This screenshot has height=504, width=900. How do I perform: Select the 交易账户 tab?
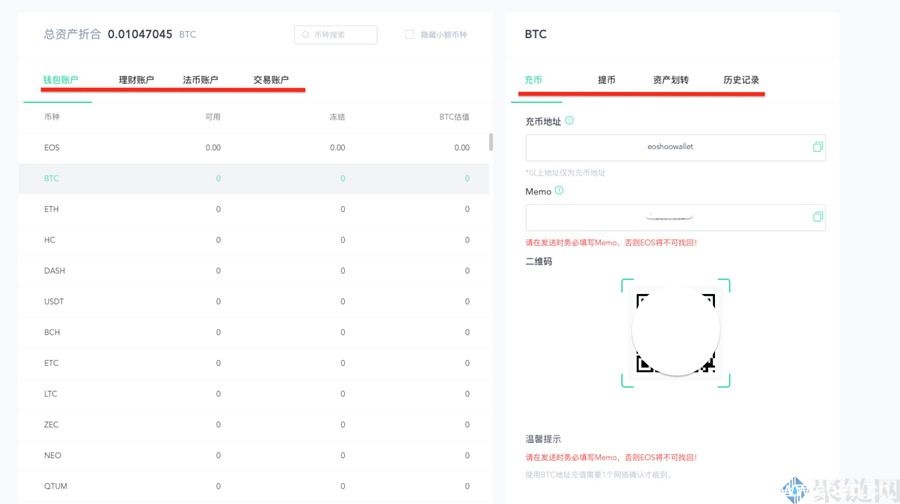tap(271, 80)
